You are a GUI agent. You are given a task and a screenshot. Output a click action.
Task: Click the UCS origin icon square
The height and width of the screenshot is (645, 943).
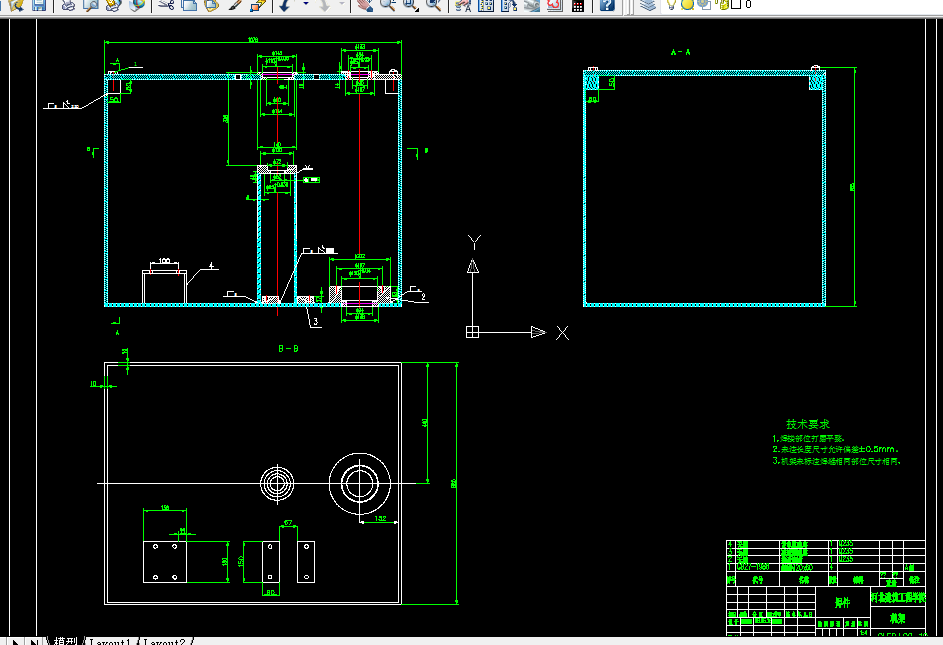473,332
